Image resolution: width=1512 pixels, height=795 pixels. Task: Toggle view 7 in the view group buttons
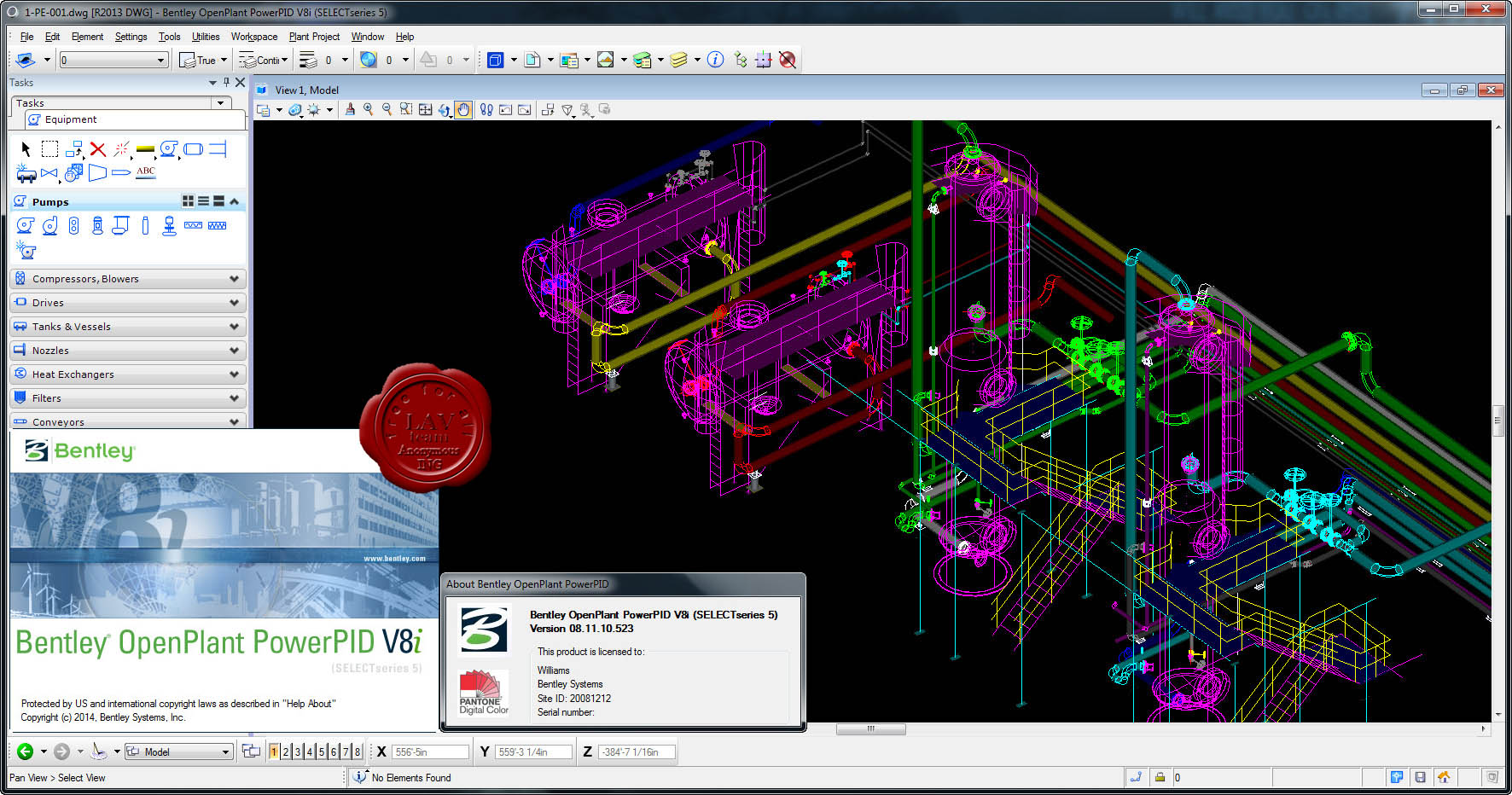click(346, 751)
